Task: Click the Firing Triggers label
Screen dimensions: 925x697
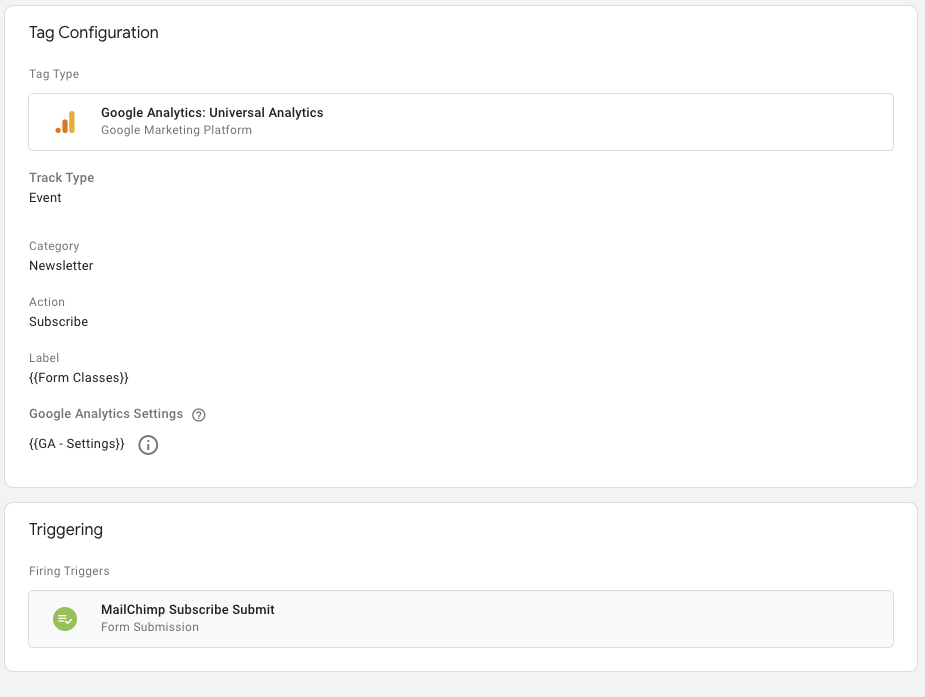Action: 69,571
